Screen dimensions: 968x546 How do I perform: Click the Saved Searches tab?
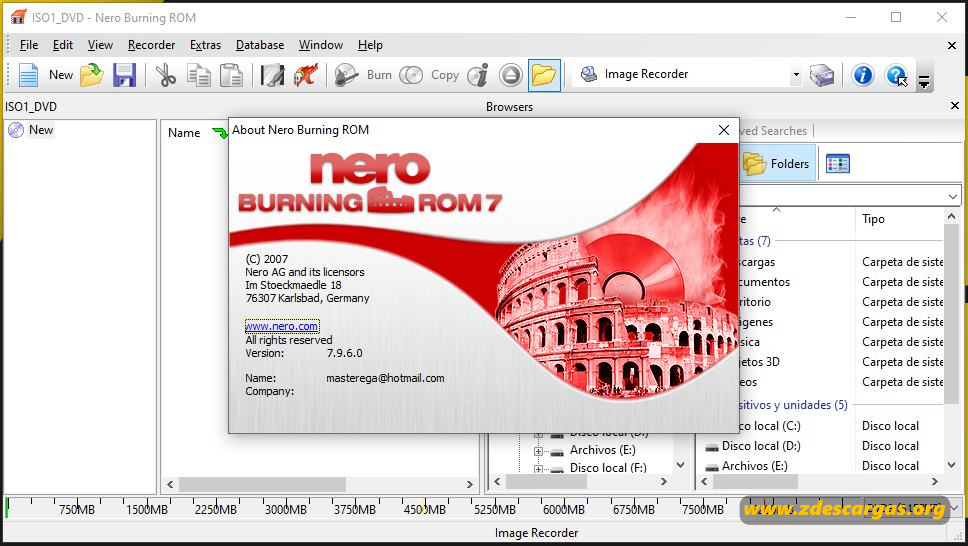(x=774, y=131)
